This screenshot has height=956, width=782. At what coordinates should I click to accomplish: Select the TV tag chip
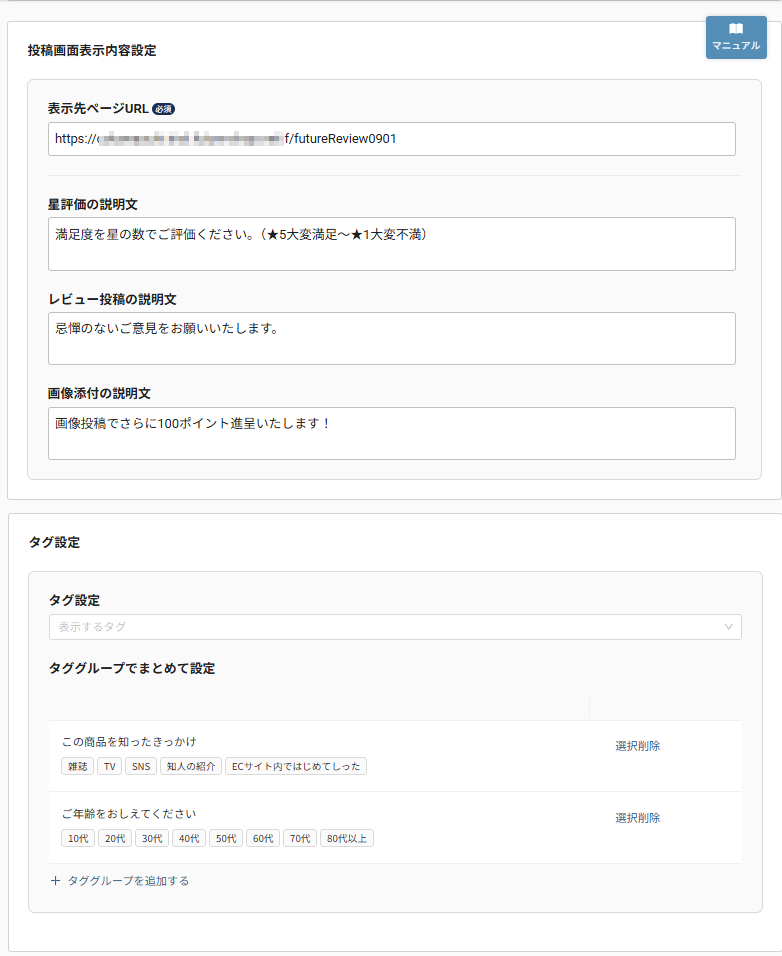click(109, 766)
